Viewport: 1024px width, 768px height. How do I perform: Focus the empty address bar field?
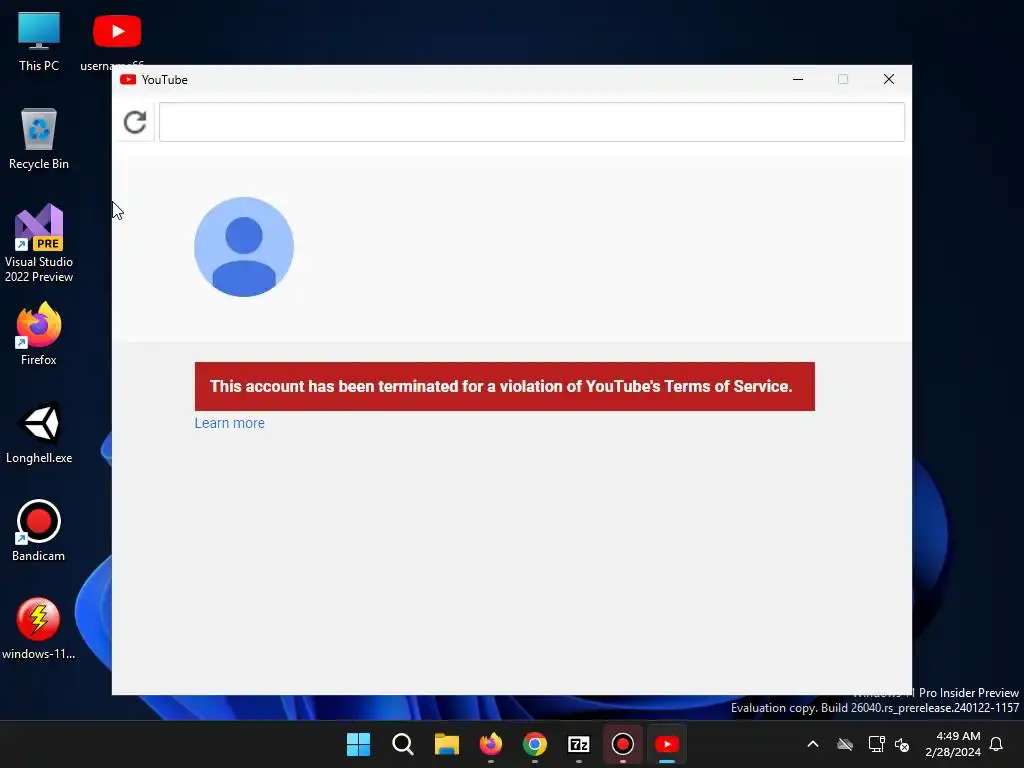(532, 122)
